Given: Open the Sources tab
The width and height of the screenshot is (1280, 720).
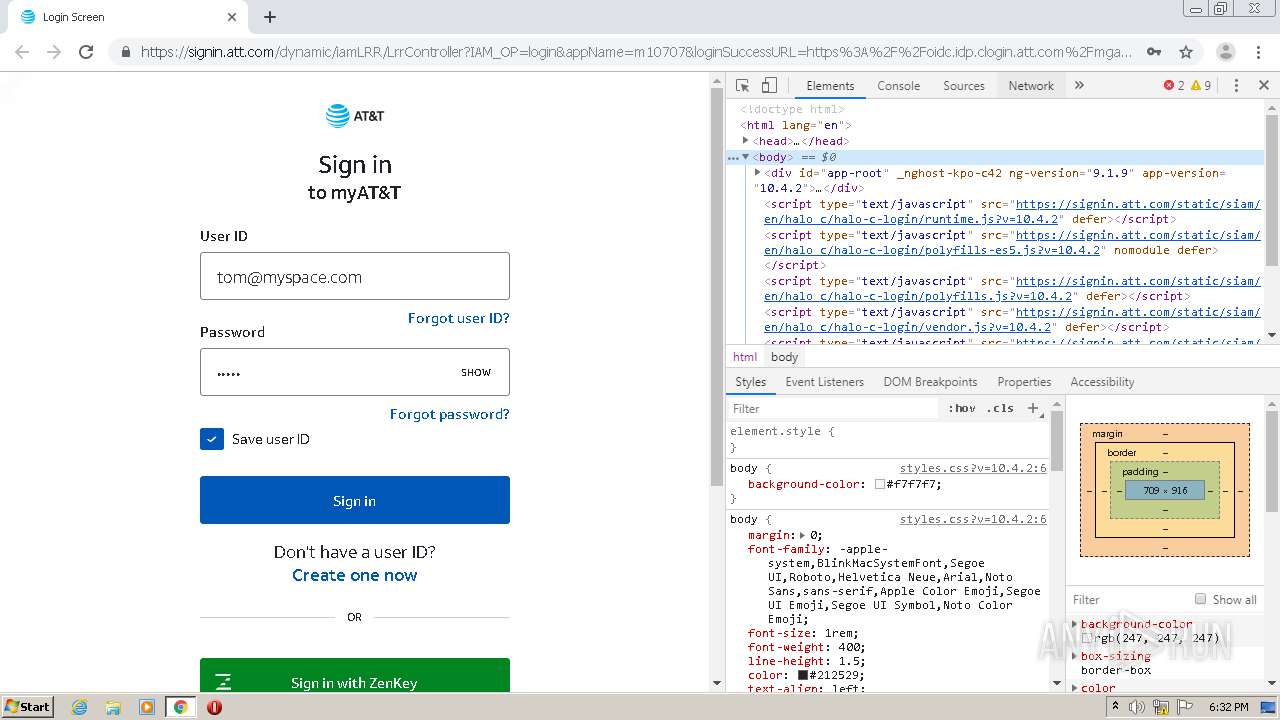Looking at the screenshot, I should click(964, 86).
